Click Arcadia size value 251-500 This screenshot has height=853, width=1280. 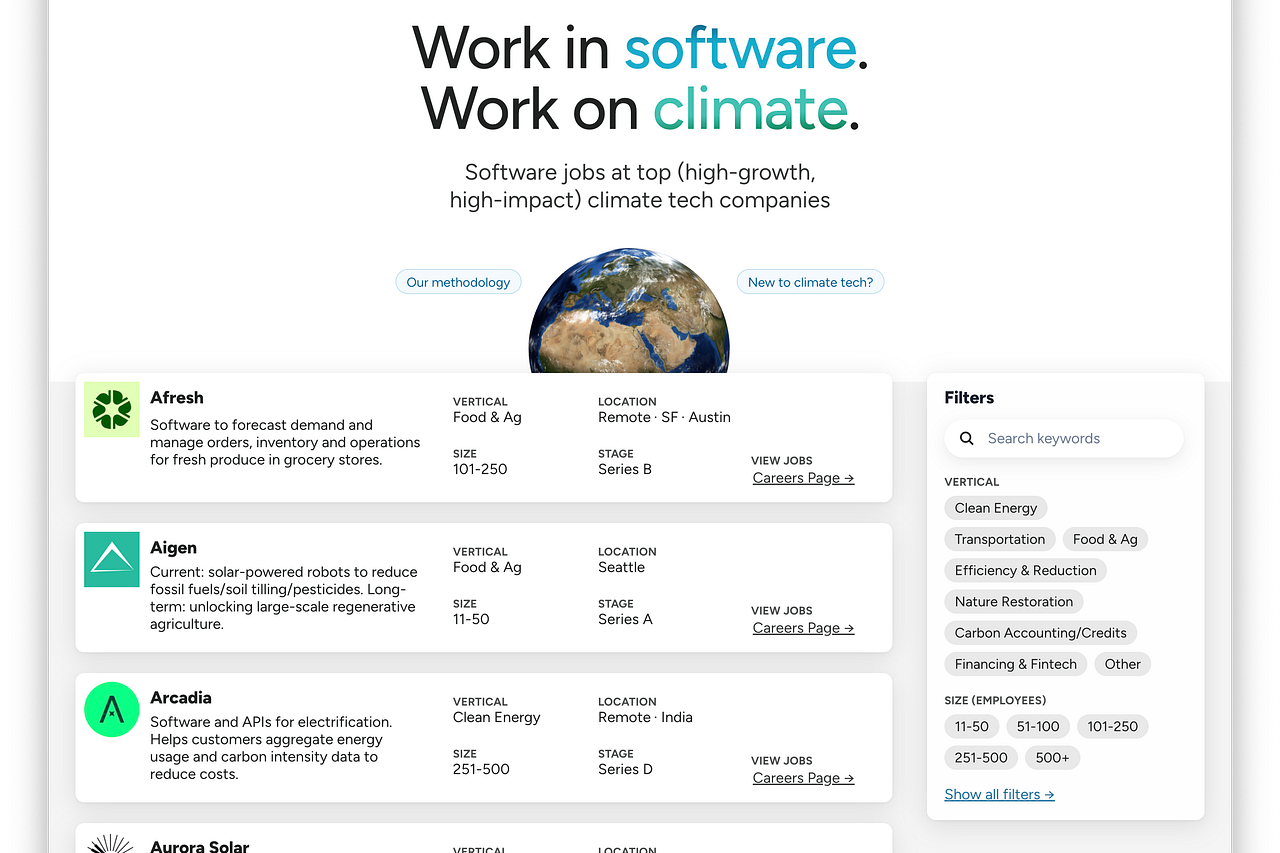pos(481,769)
